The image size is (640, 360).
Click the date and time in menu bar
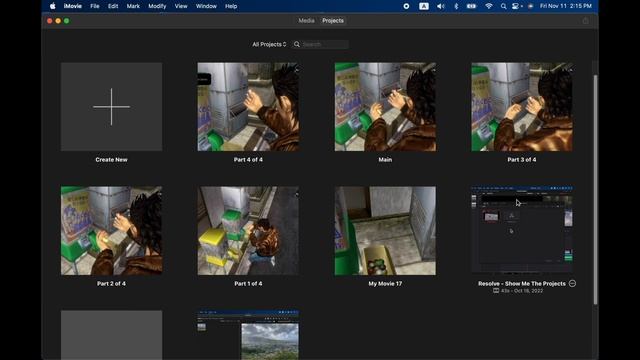pos(565,6)
